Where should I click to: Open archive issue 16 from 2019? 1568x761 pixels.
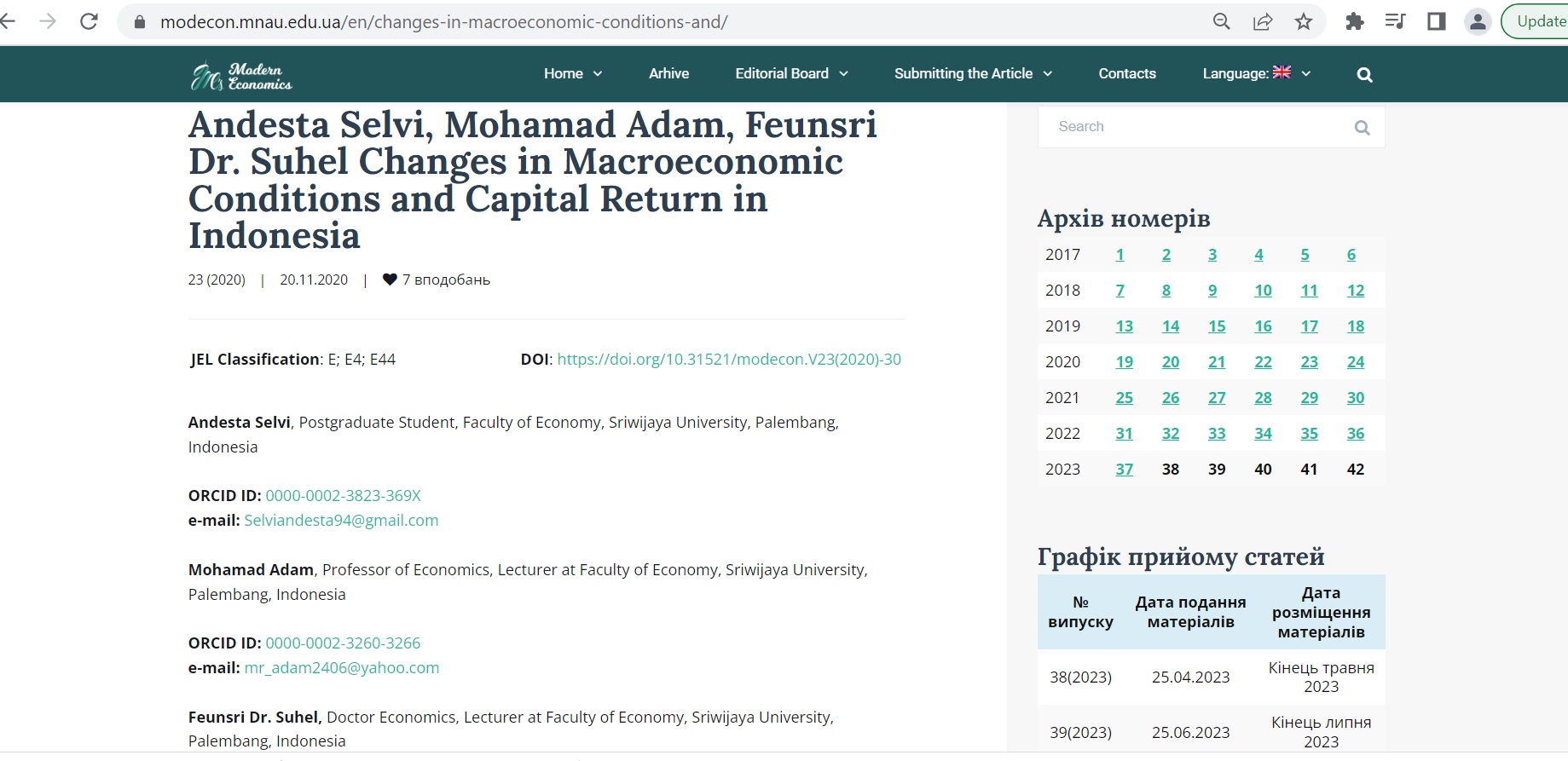pos(1263,326)
